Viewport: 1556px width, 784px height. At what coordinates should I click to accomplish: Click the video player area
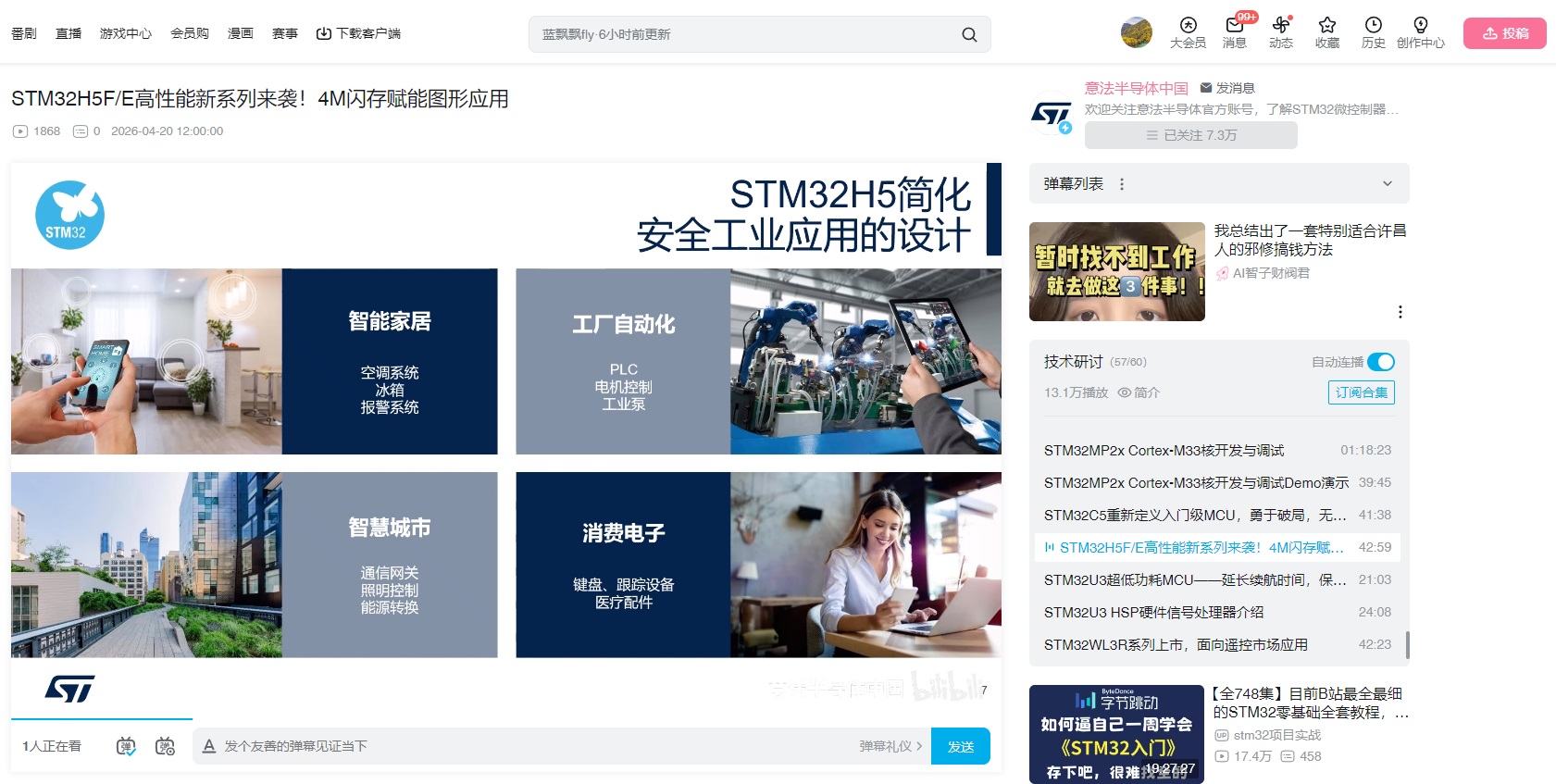pyautogui.click(x=505, y=440)
